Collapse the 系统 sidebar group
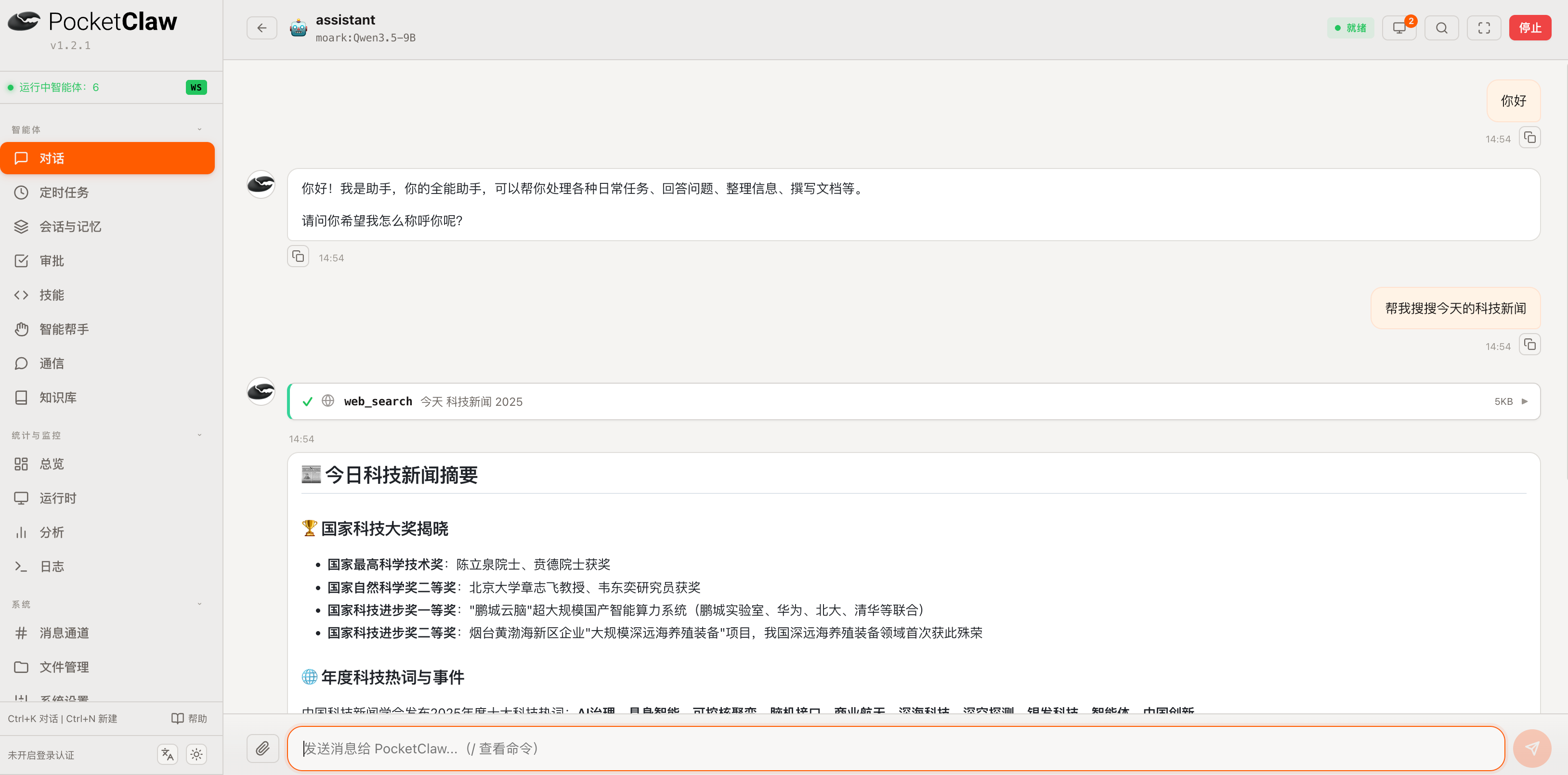1568x775 pixels. tap(199, 604)
